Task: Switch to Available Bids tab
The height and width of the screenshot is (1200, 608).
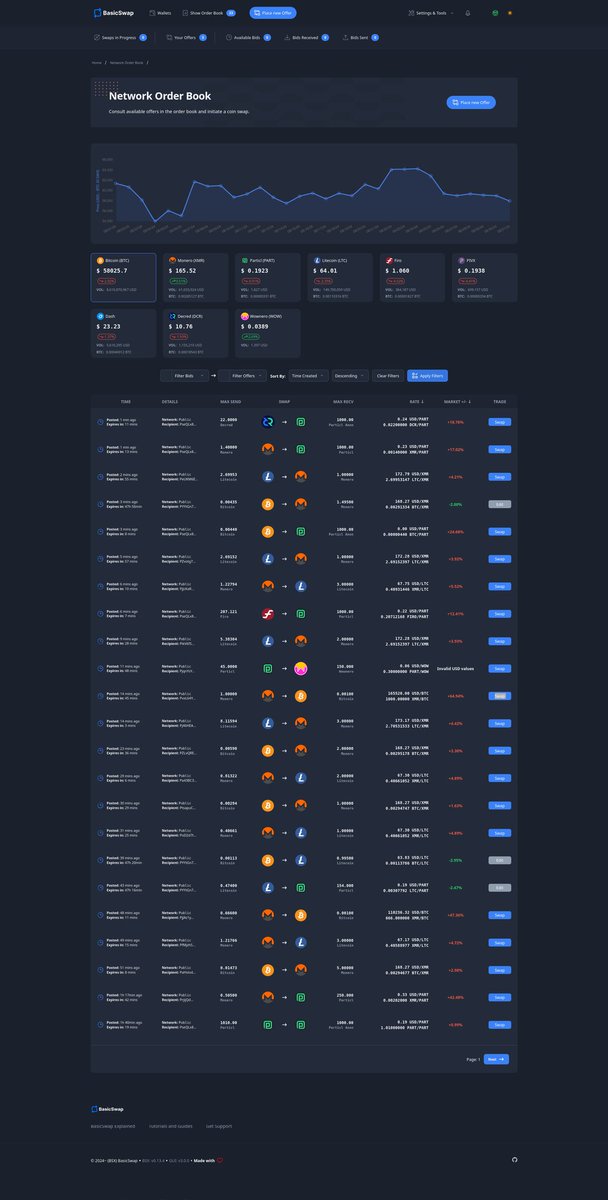Action: coord(249,37)
